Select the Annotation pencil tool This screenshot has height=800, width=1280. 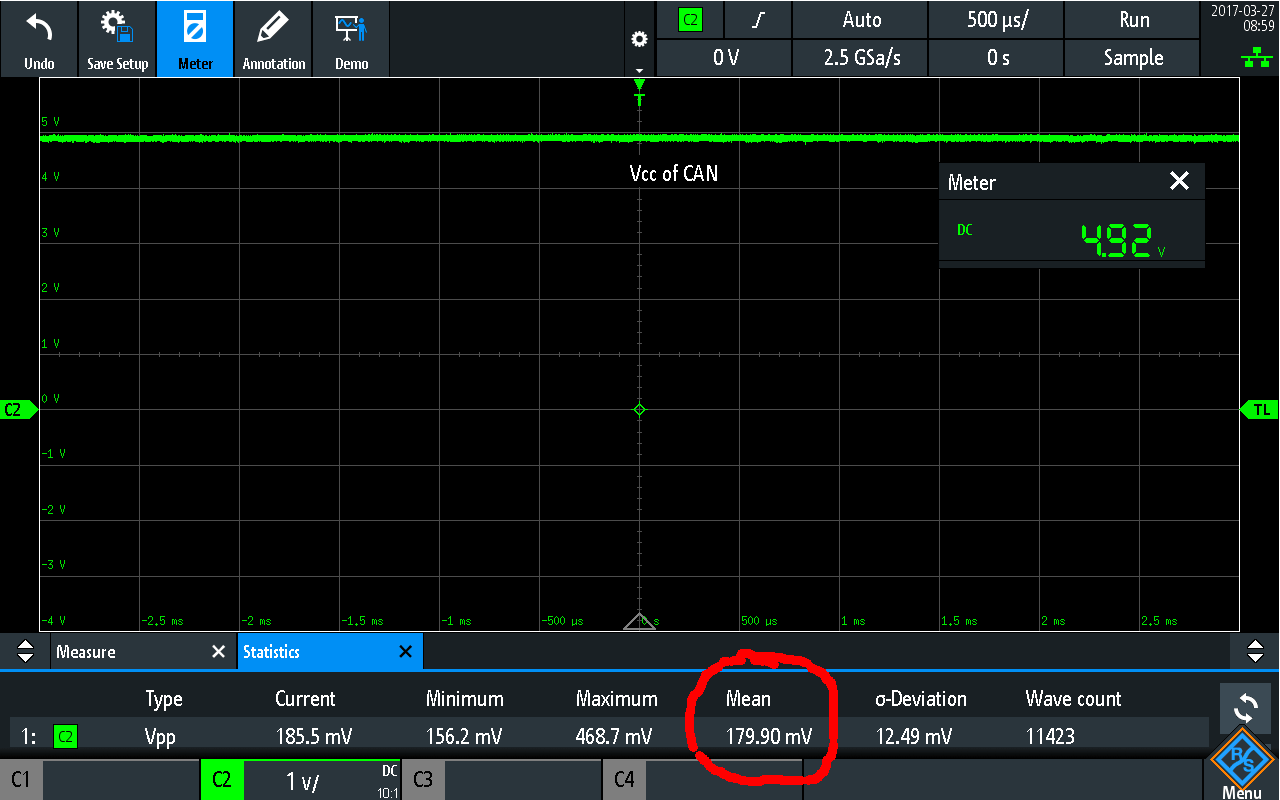(x=273, y=39)
